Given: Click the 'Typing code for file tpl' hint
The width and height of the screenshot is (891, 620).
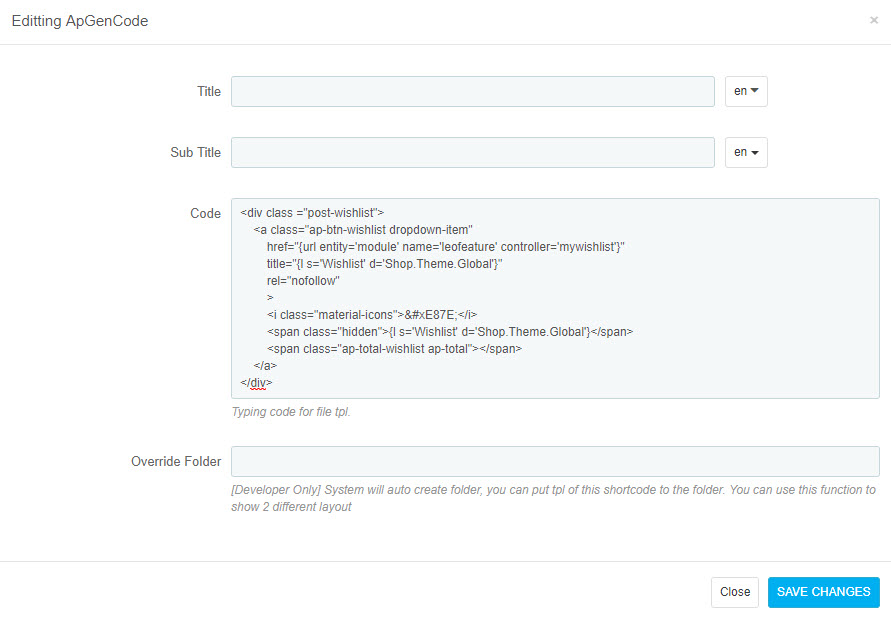Looking at the screenshot, I should 291,412.
